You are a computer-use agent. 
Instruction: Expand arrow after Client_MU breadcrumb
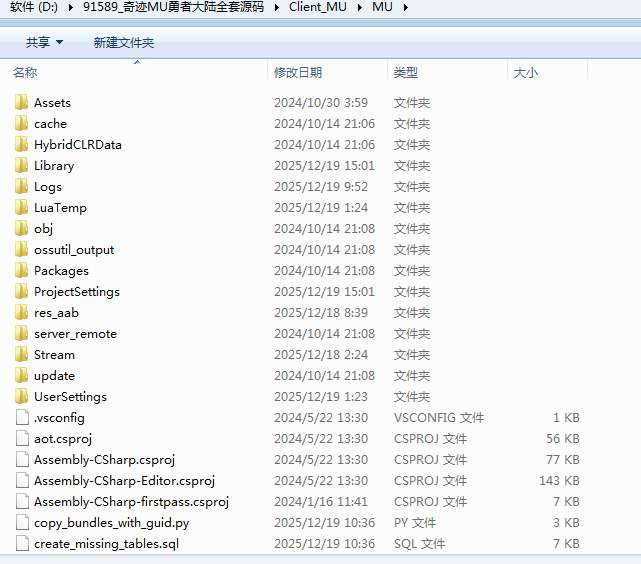(x=359, y=7)
